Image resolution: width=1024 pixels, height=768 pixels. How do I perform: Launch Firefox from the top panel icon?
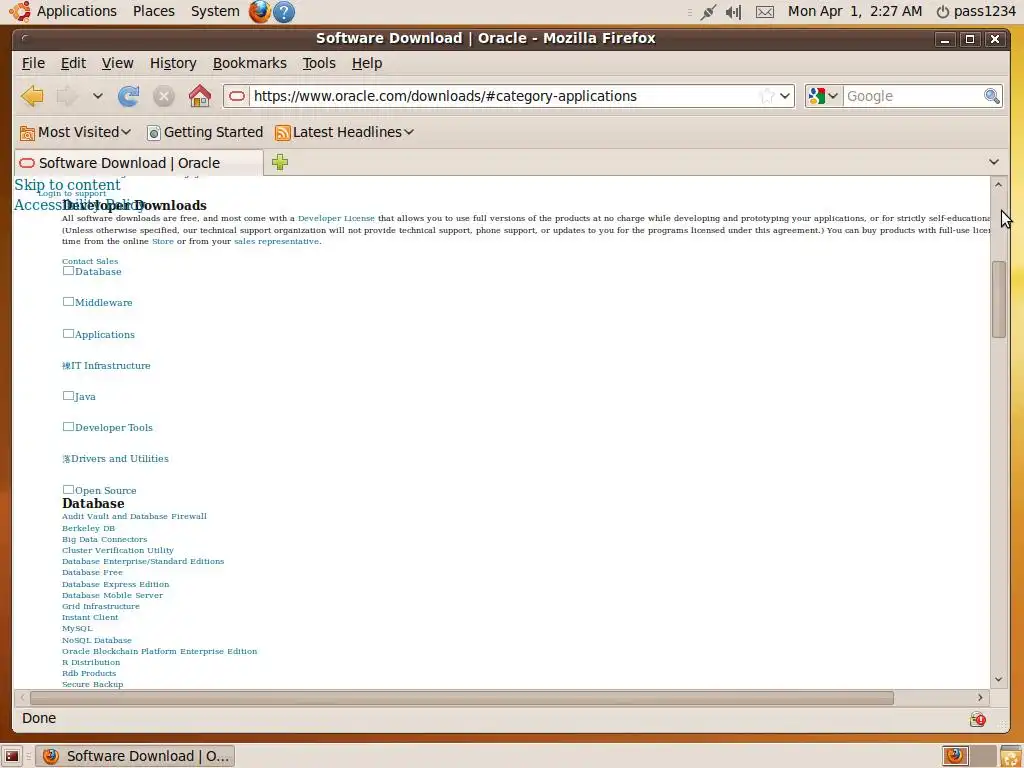point(260,11)
